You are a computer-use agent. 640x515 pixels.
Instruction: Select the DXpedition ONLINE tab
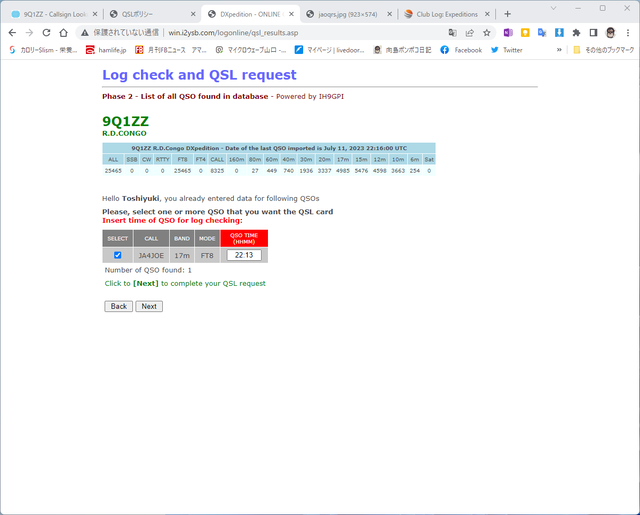pyautogui.click(x=250, y=14)
